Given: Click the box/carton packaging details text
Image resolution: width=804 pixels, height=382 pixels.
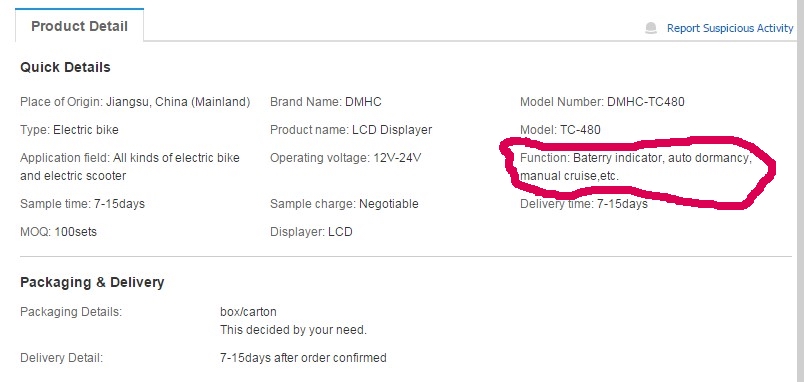Looking at the screenshot, I should [x=248, y=311].
